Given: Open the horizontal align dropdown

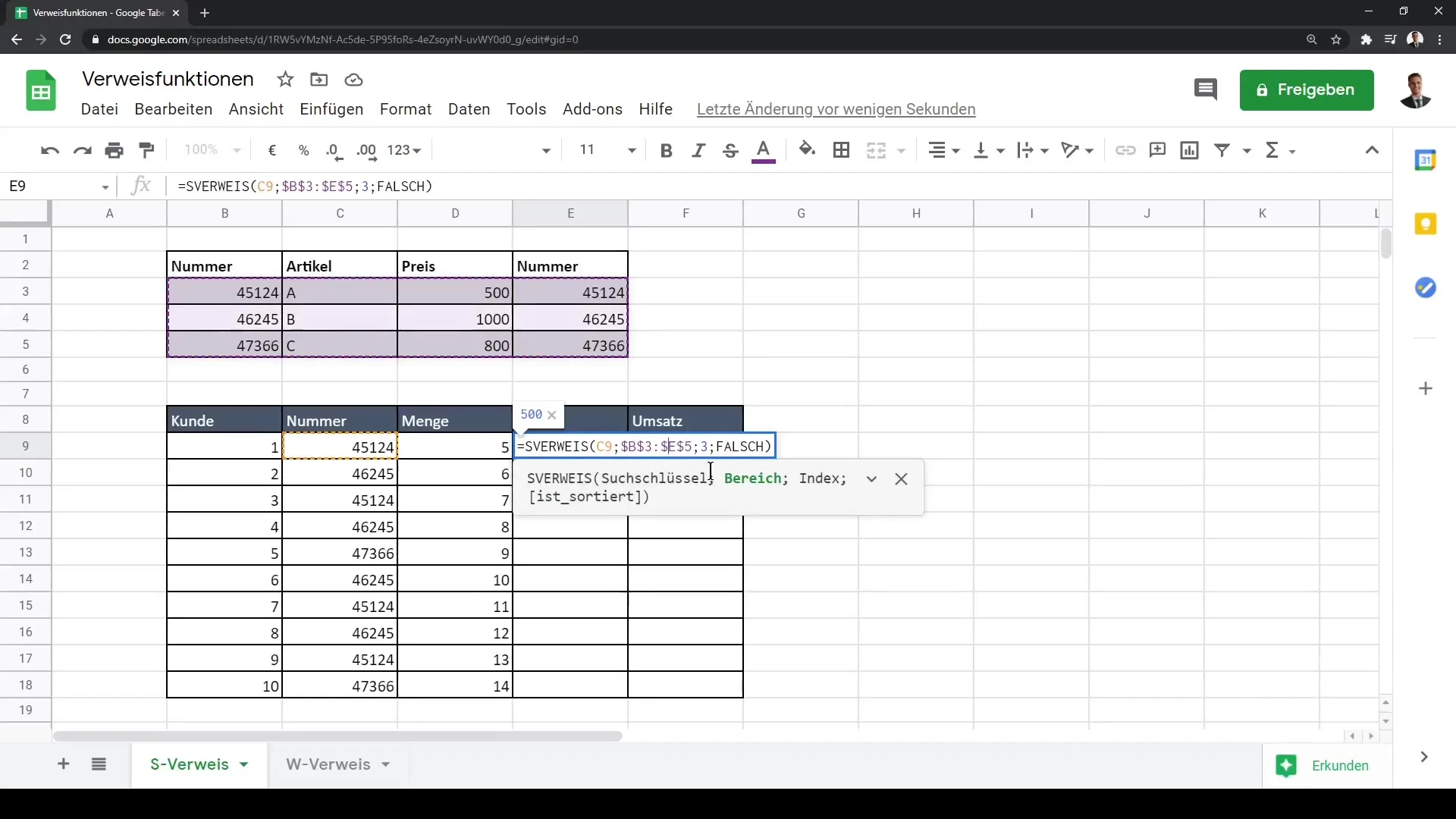Looking at the screenshot, I should pos(944,150).
